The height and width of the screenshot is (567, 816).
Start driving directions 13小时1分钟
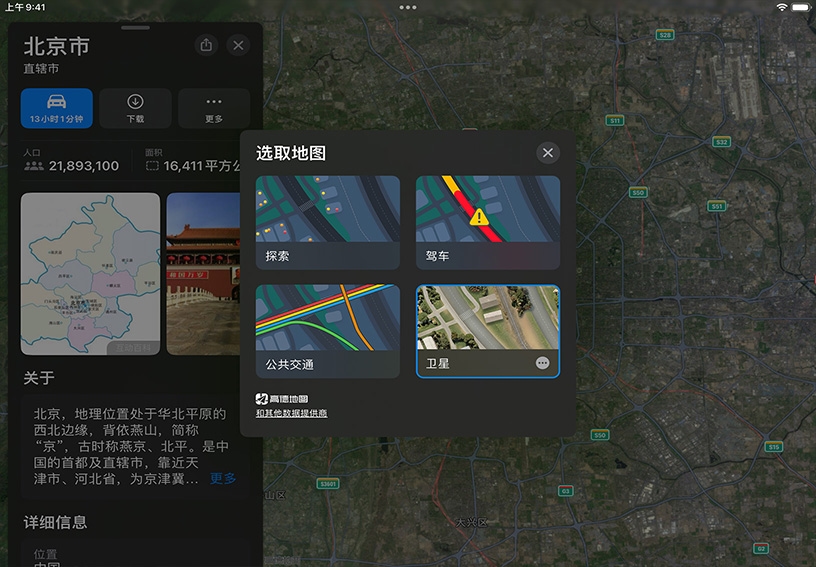(x=57, y=108)
